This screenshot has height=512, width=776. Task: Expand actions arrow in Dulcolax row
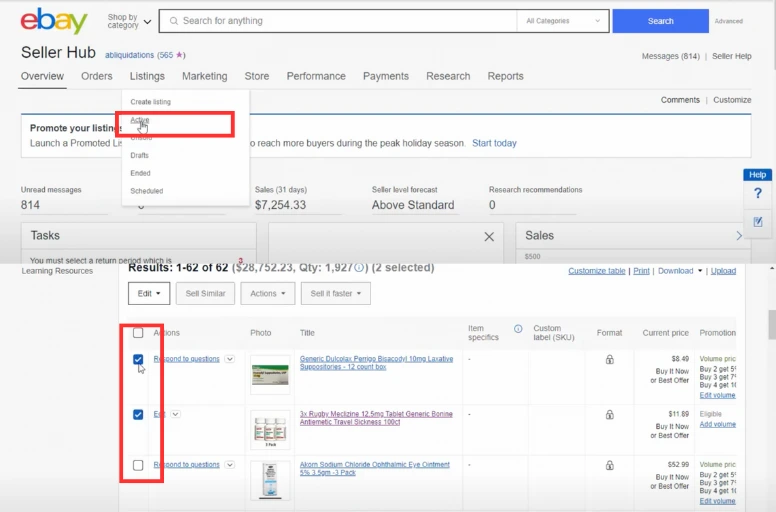pyautogui.click(x=230, y=359)
